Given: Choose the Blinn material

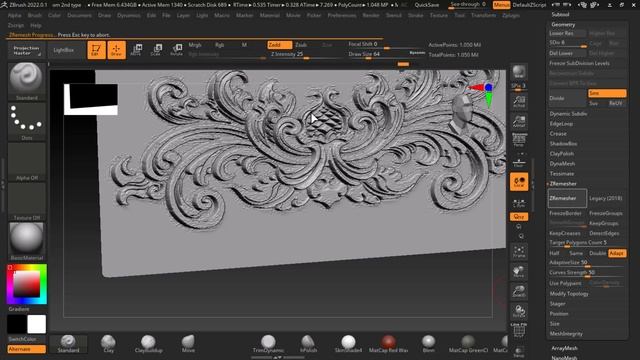Looking at the screenshot, I should [428, 344].
